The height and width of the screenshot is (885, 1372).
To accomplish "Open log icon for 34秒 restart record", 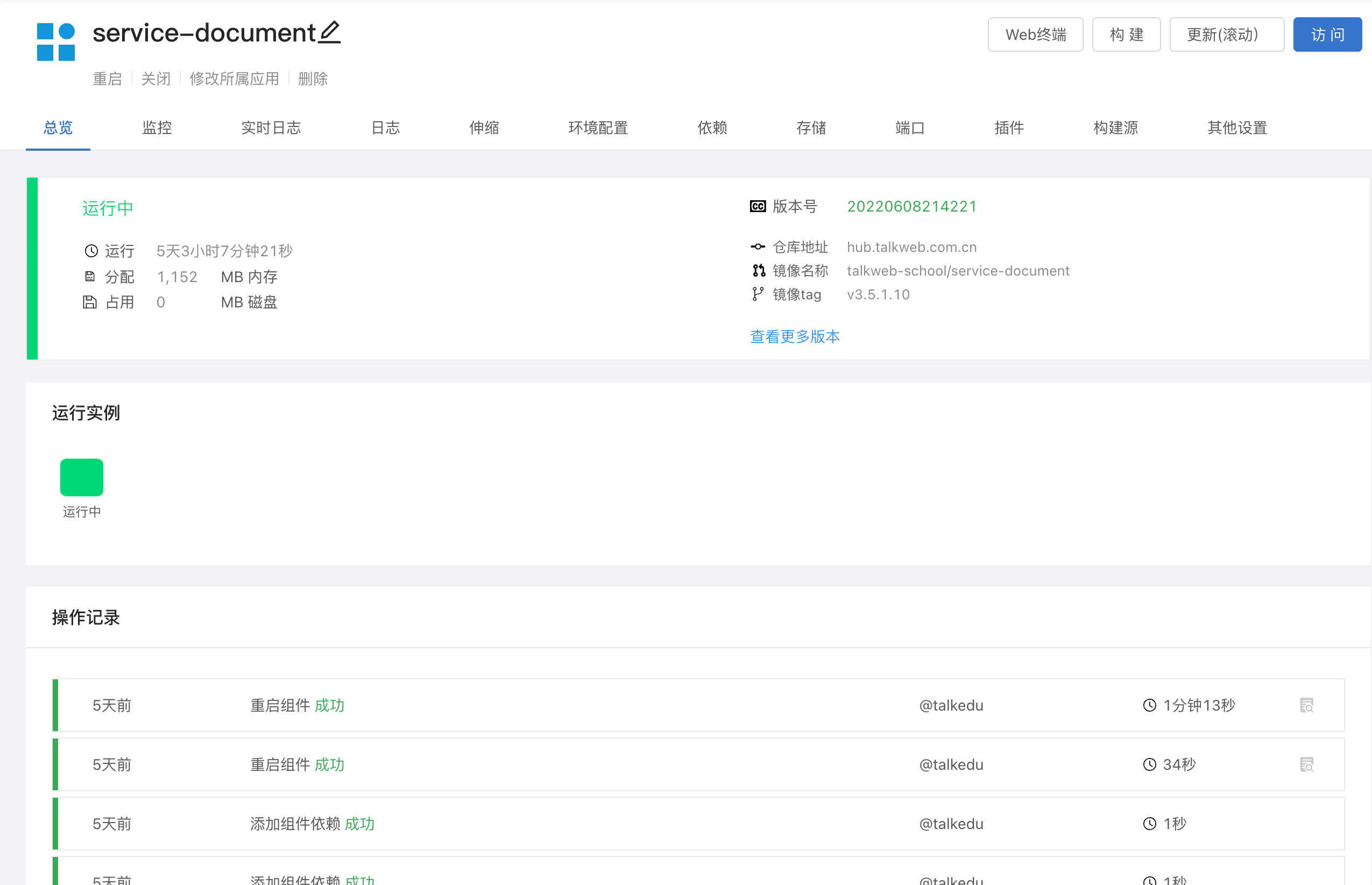I will 1306,764.
